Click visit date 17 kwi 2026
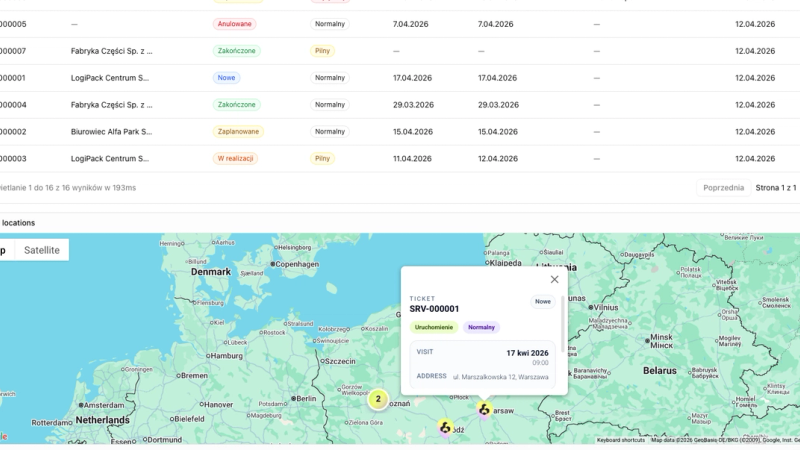The height and width of the screenshot is (450, 800). 528,353
